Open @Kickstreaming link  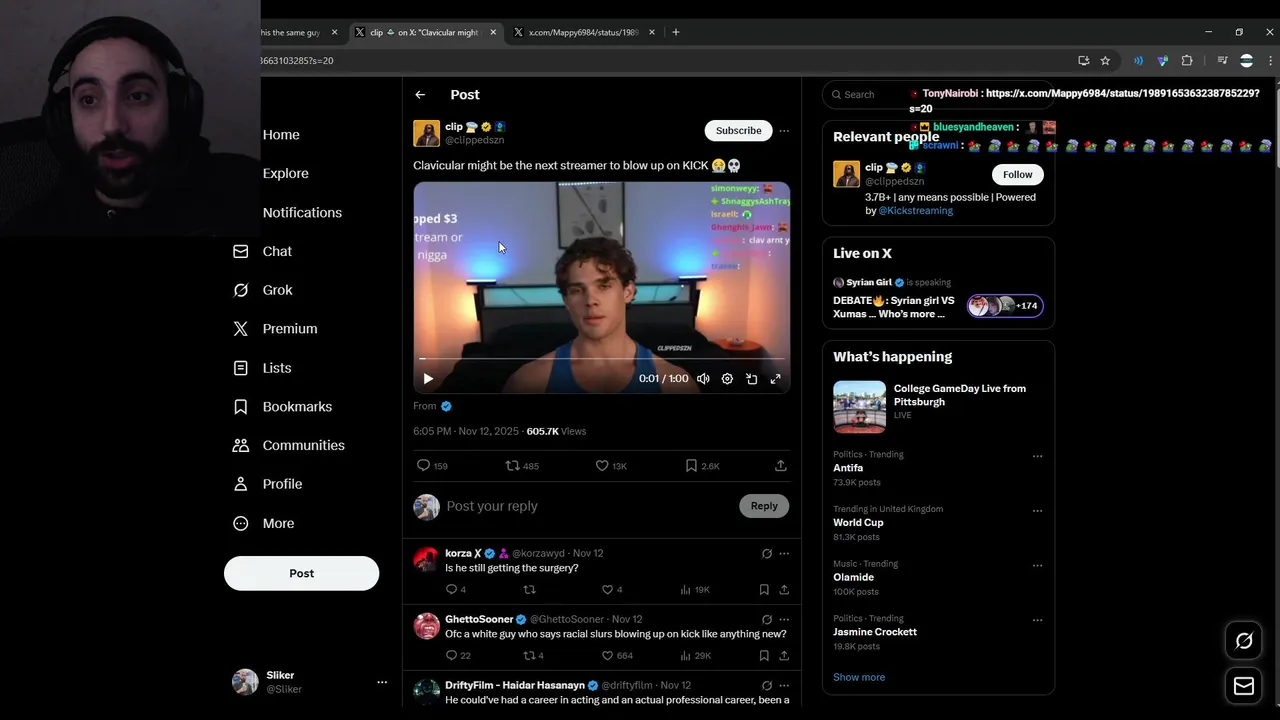point(915,211)
